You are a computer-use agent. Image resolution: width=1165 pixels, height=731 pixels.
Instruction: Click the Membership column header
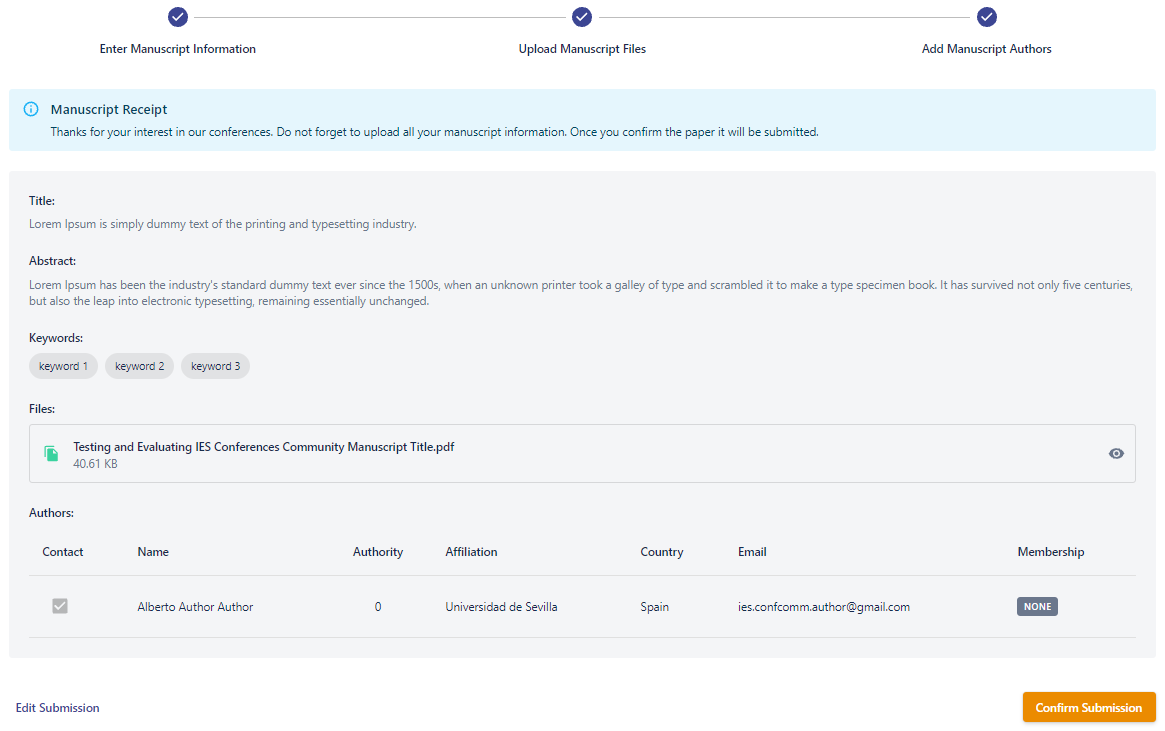pyautogui.click(x=1050, y=552)
